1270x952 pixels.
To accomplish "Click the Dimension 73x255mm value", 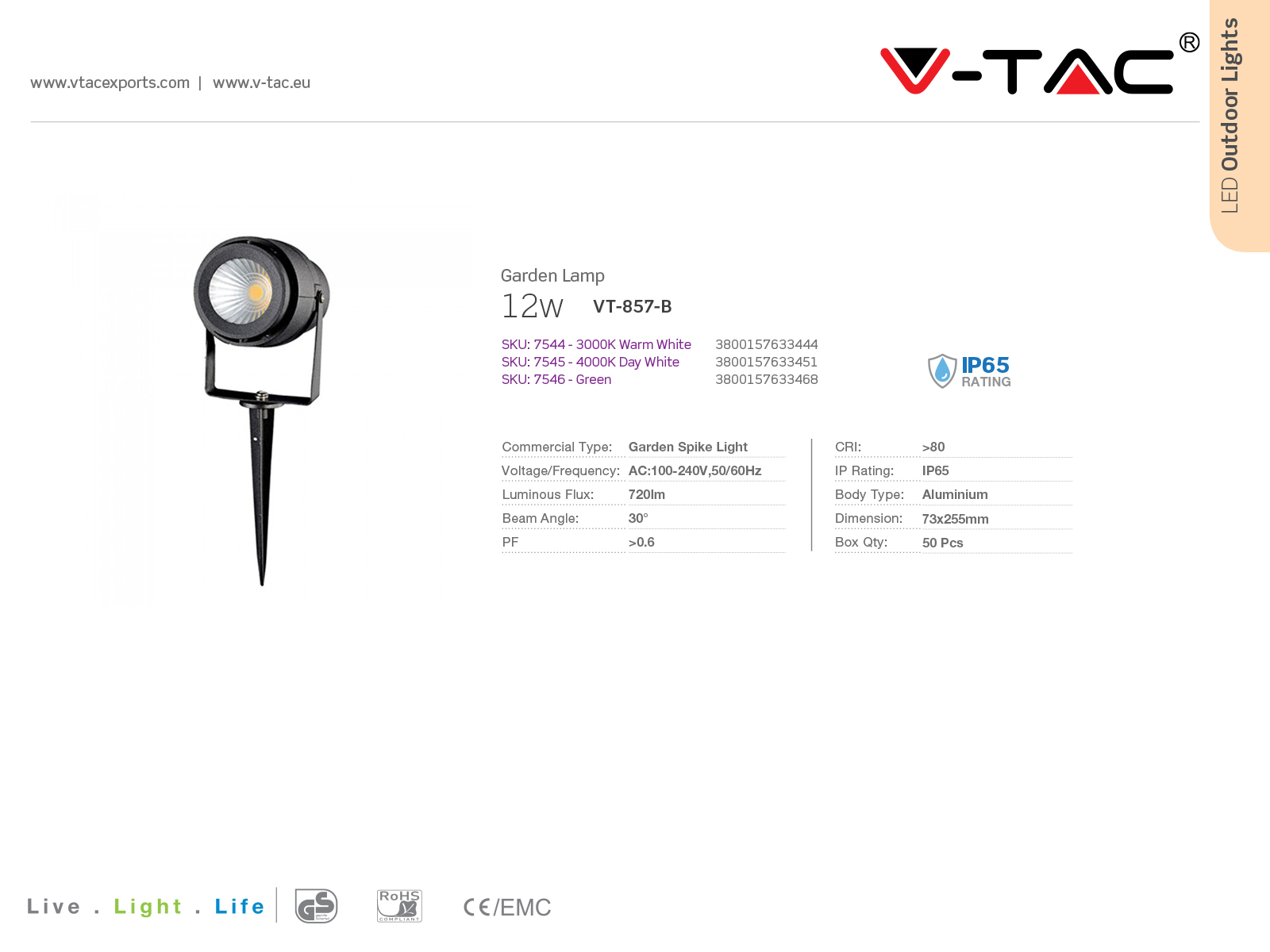I will pyautogui.click(x=955, y=519).
